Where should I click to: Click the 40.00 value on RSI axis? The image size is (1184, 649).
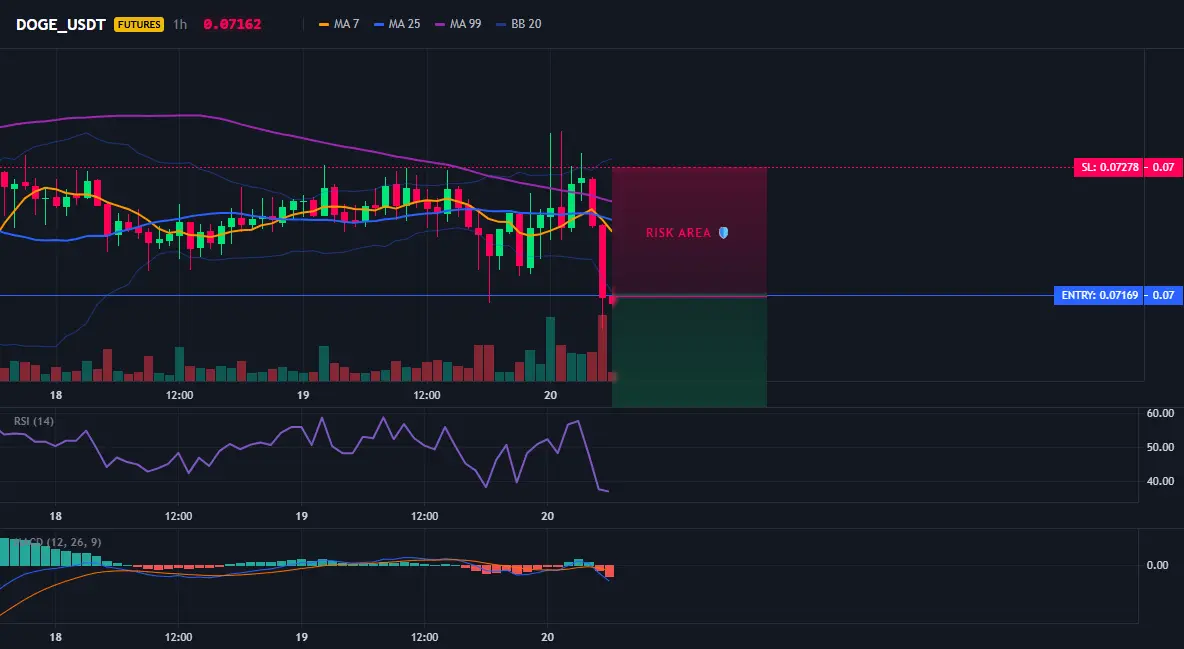coord(1160,481)
